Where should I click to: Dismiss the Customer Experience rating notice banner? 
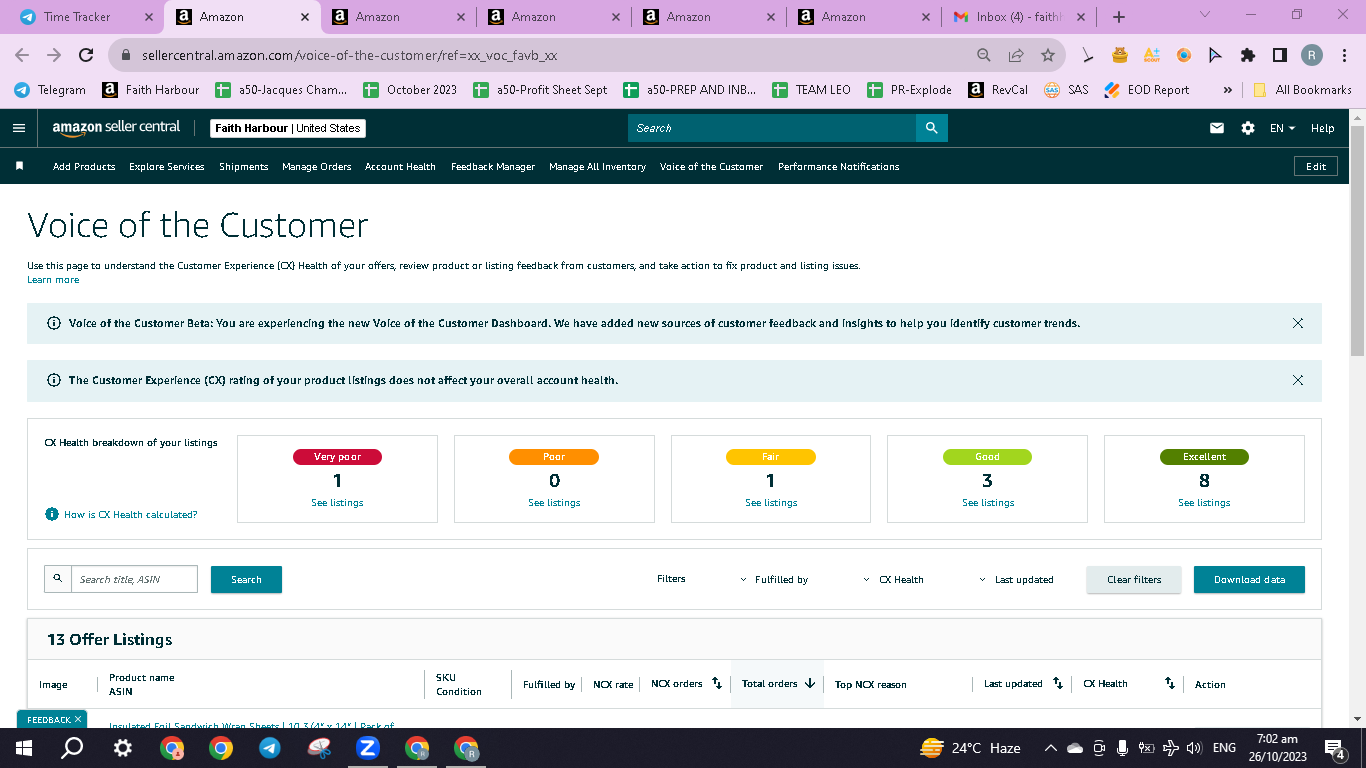[x=1298, y=380]
